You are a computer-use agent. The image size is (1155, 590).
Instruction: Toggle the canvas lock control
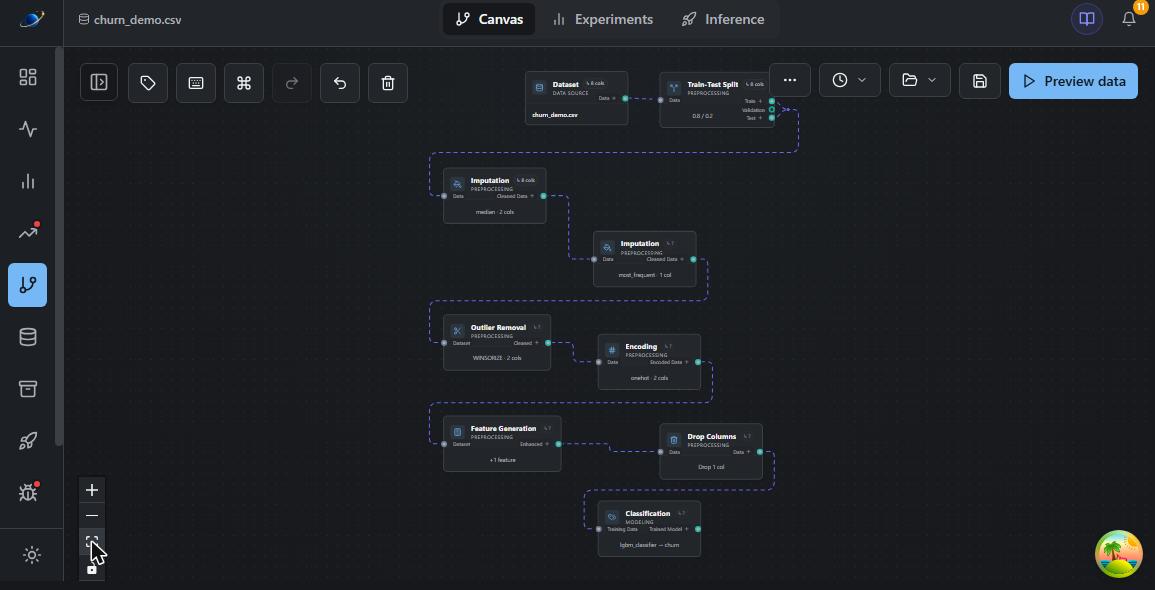point(91,569)
